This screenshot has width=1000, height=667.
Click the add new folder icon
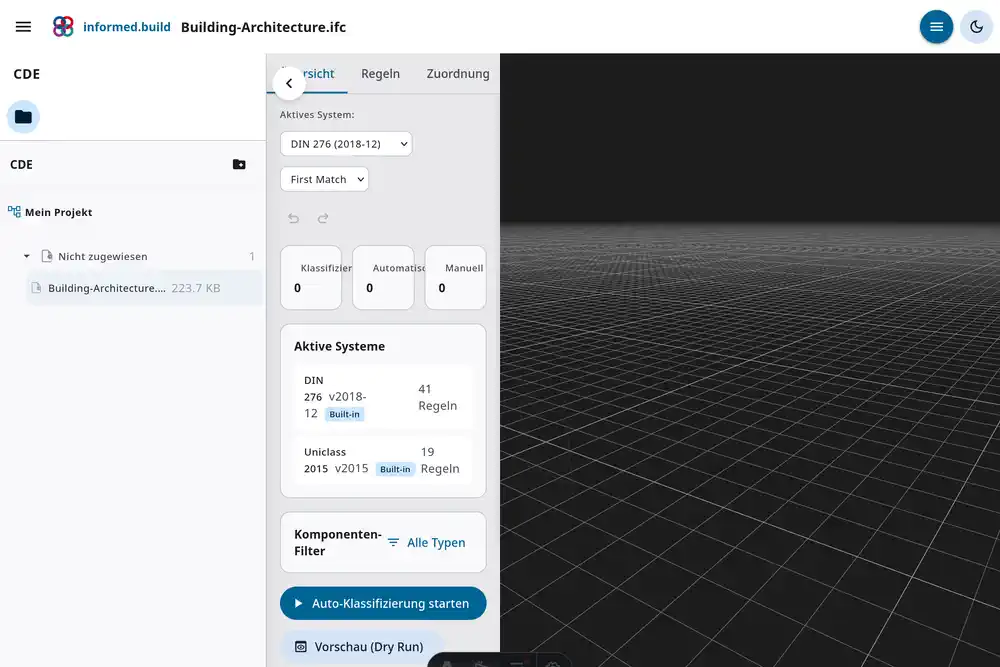(x=239, y=165)
